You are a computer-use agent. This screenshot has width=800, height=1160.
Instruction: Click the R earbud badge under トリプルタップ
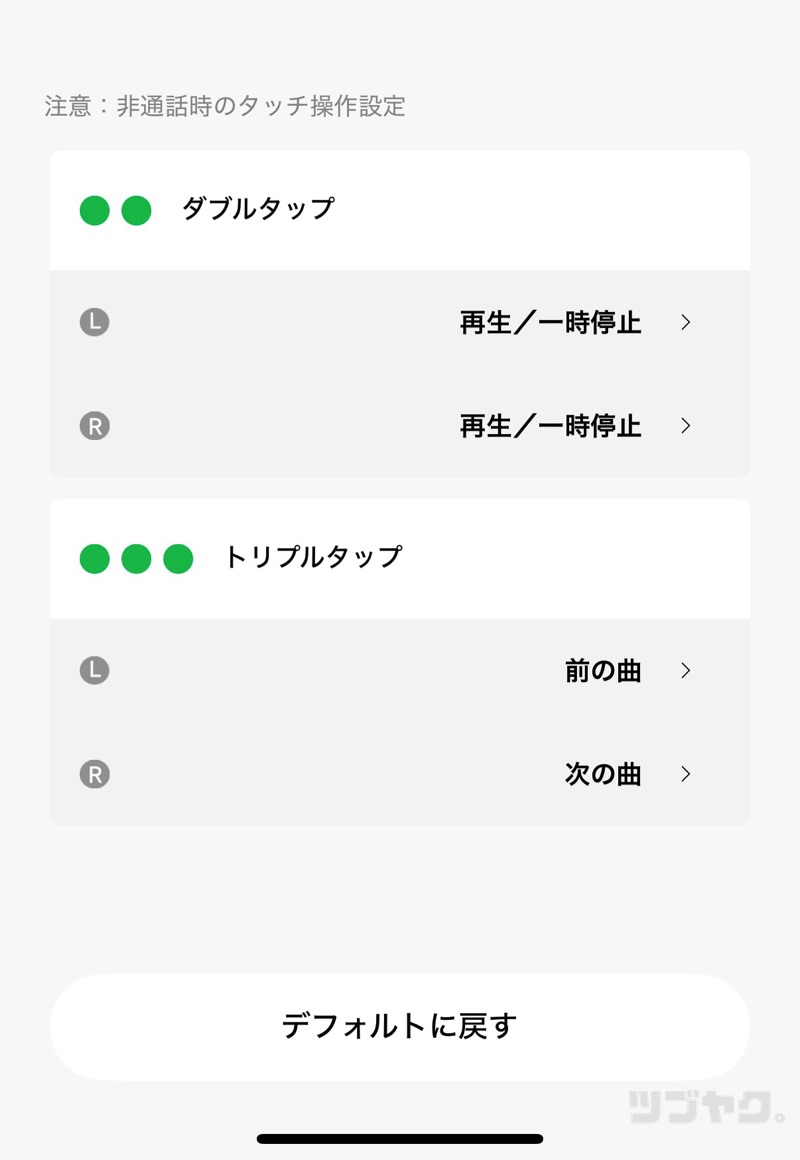coord(94,774)
